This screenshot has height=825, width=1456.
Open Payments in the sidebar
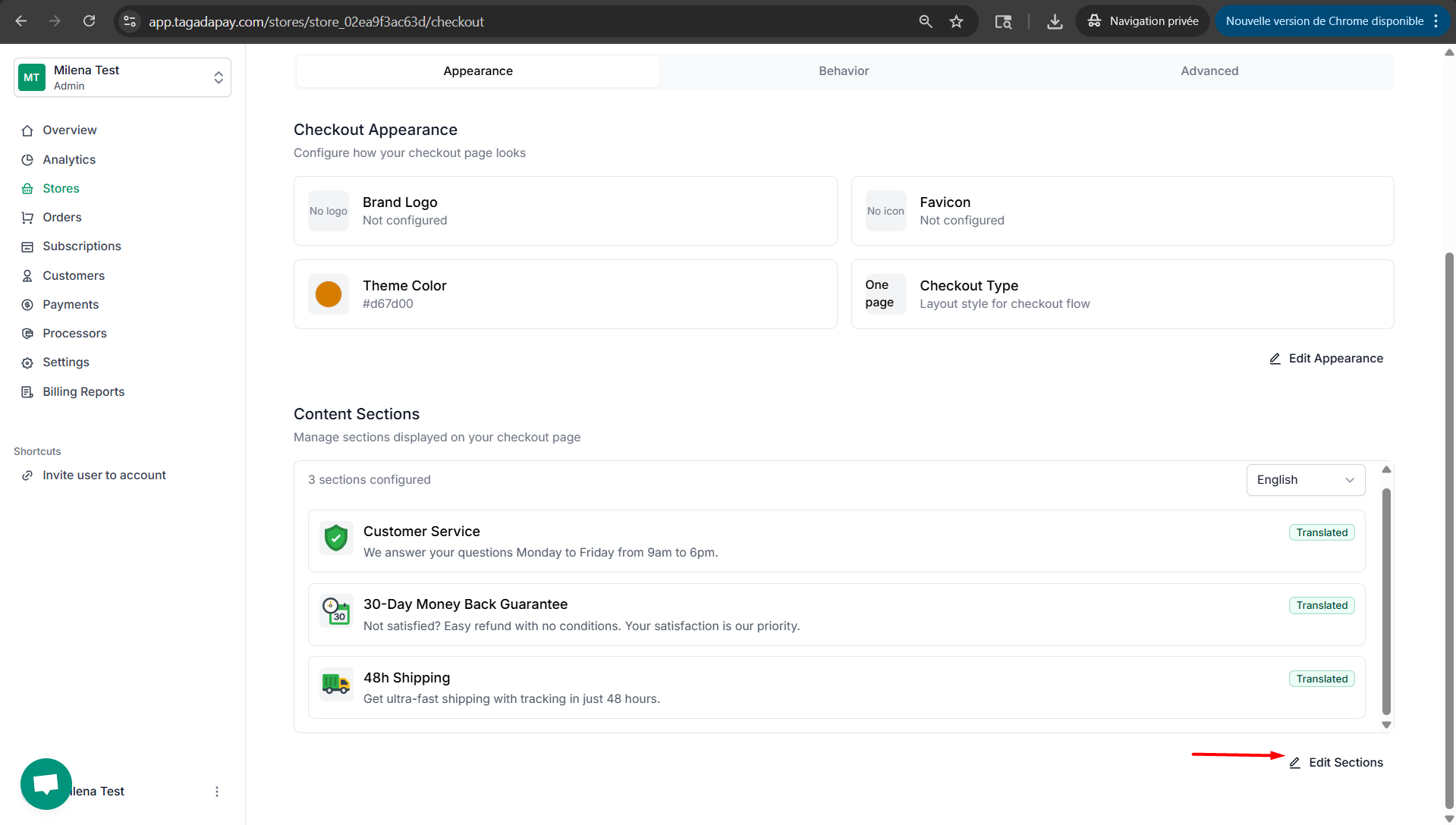(71, 305)
